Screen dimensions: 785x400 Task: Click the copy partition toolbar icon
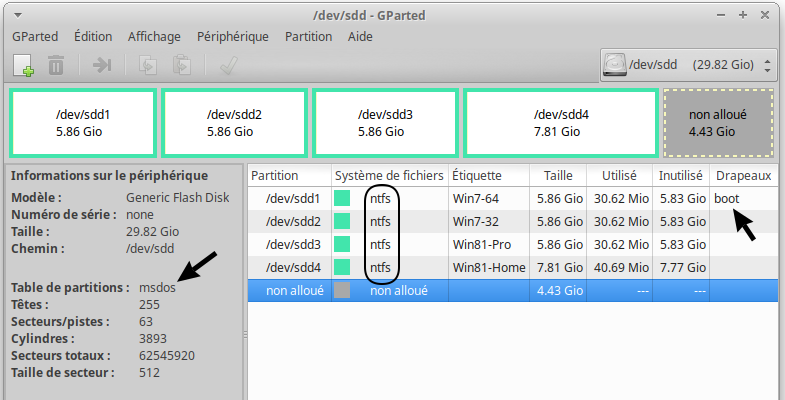coord(147,66)
